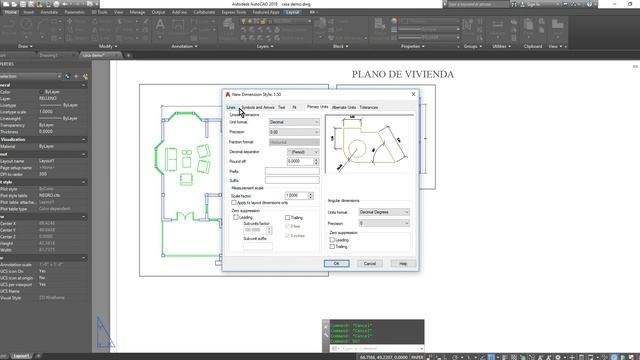Click the Base icon in the View panel
This screenshot has width=640, height=360.
pos(557,25)
